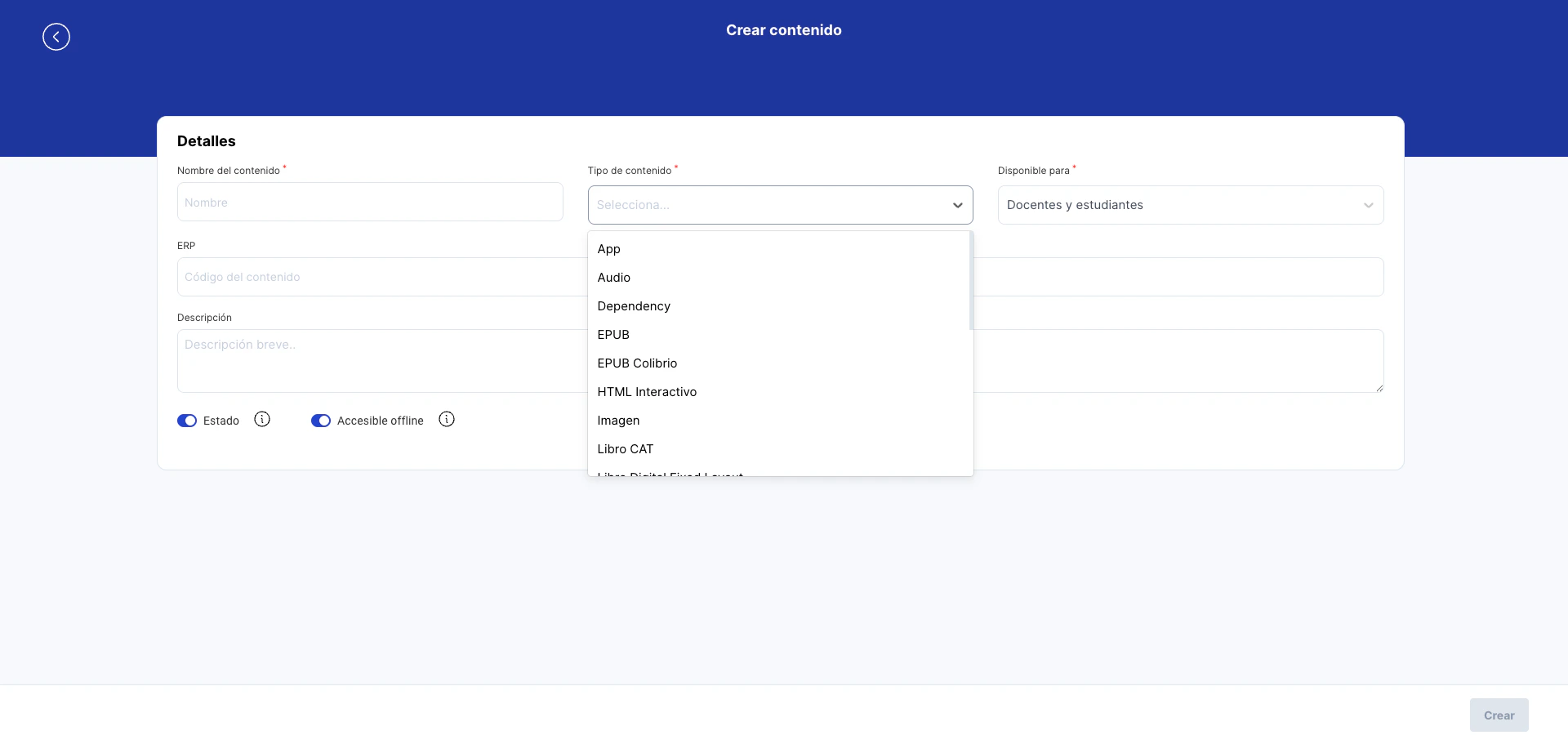Image resolution: width=1568 pixels, height=744 pixels.
Task: Click into the Nombre input field
Action: (370, 202)
